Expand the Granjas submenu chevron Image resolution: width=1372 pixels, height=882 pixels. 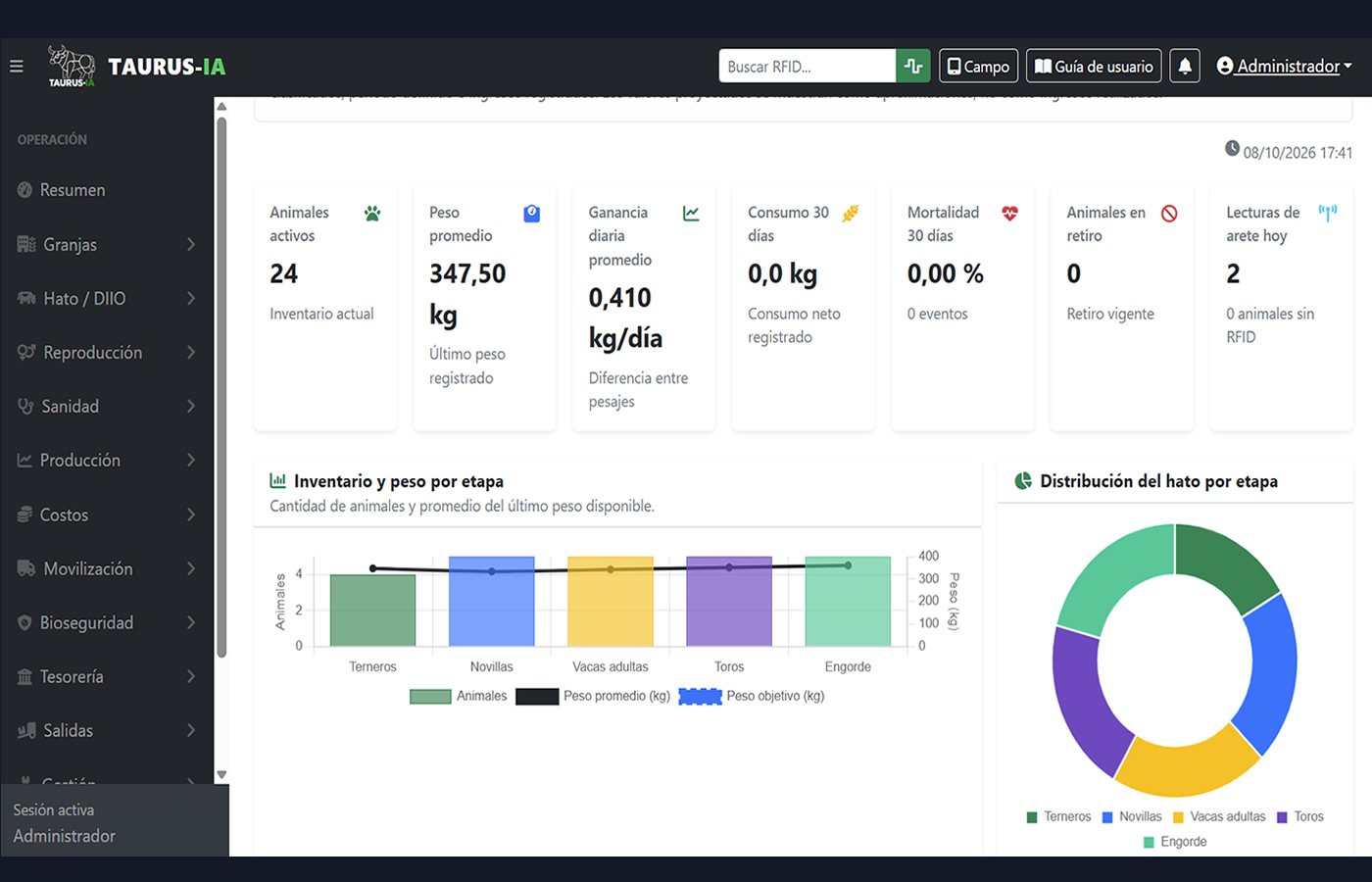coord(191,244)
